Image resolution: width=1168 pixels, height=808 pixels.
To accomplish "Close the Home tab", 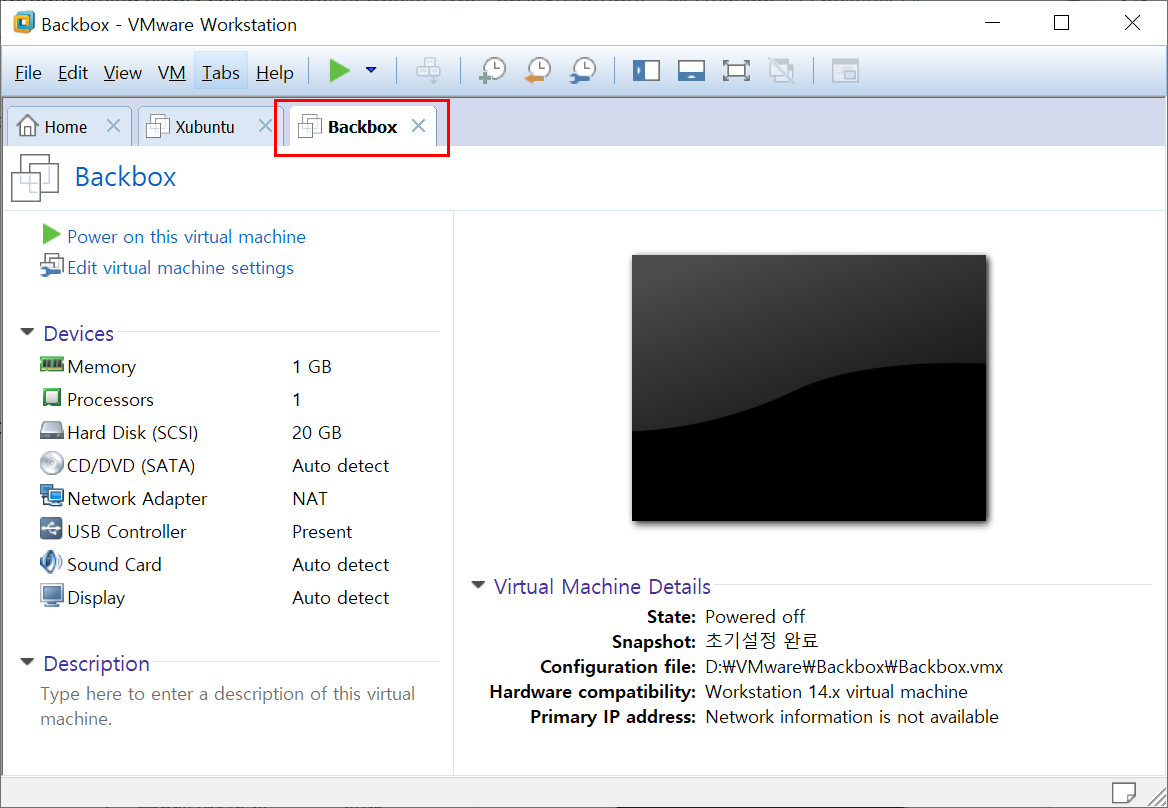I will [113, 126].
